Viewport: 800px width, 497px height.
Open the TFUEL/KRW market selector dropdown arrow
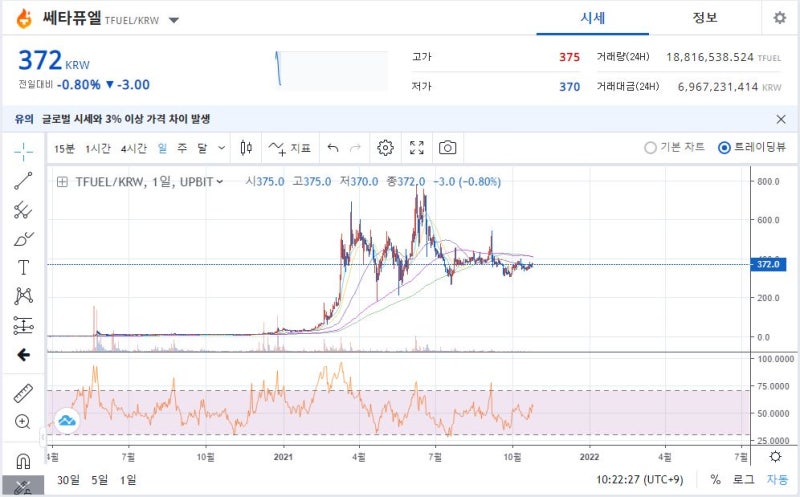pyautogui.click(x=173, y=20)
